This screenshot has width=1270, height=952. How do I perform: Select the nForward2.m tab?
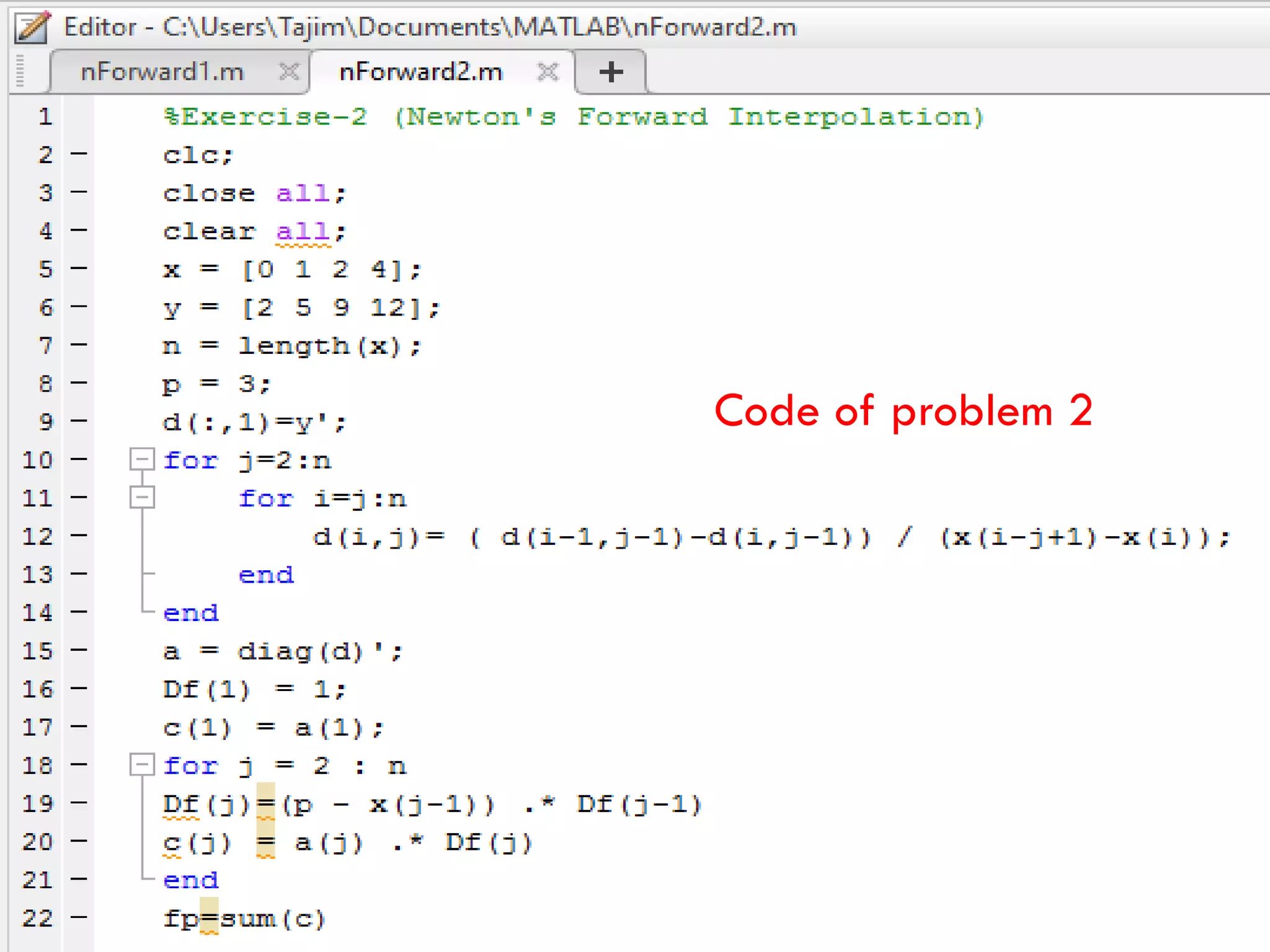click(x=420, y=72)
